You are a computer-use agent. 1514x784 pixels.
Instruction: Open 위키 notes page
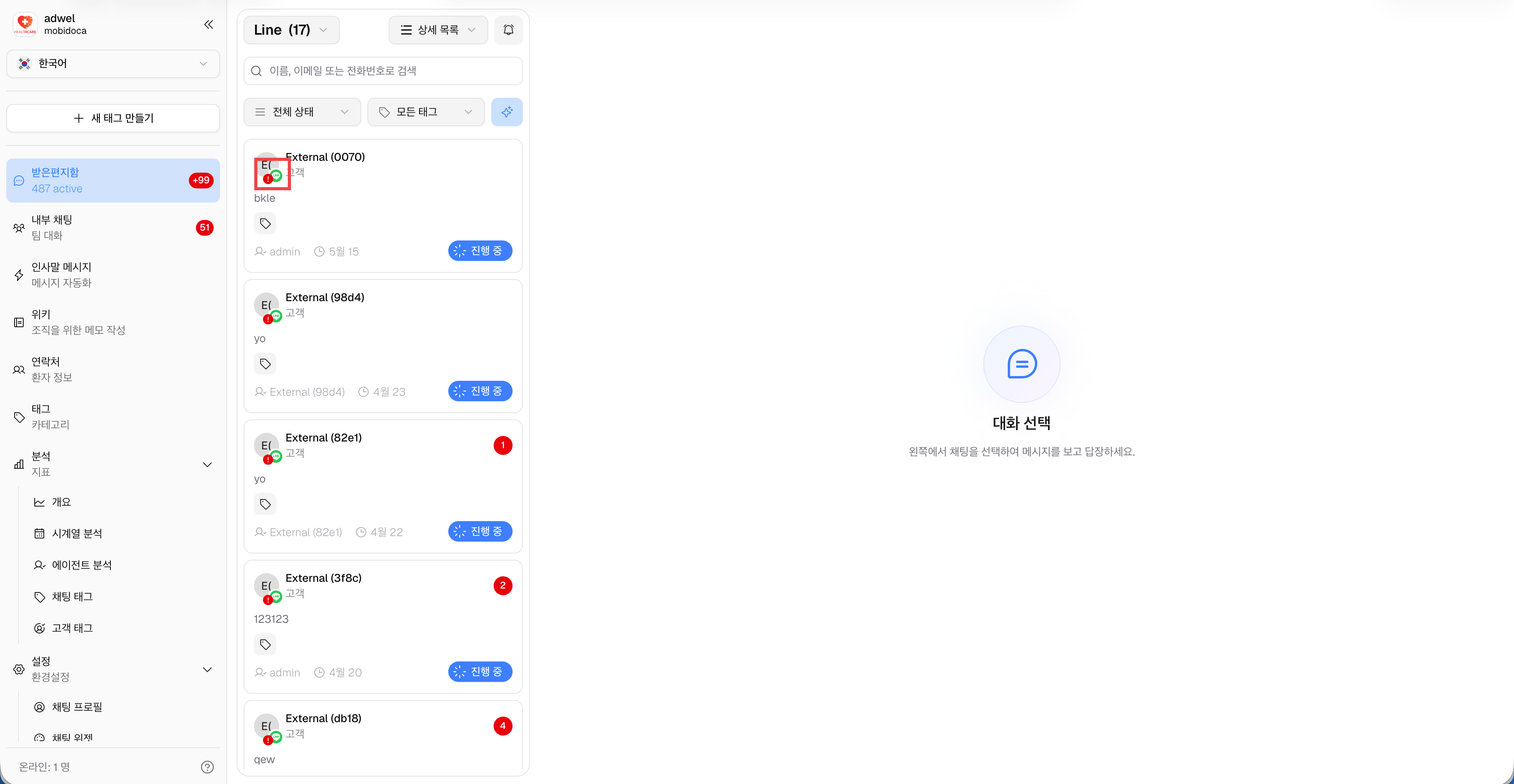pyautogui.click(x=113, y=322)
